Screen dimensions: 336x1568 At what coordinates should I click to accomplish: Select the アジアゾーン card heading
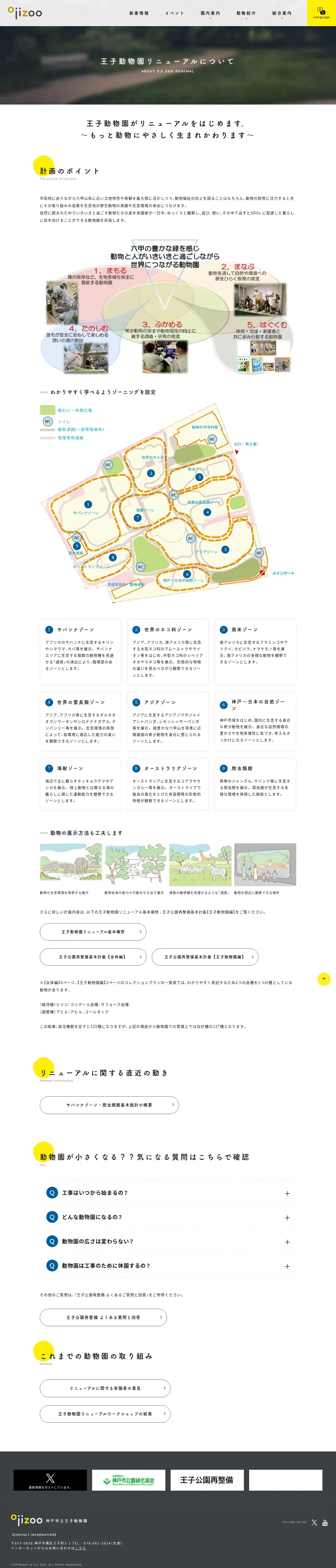coord(160,702)
